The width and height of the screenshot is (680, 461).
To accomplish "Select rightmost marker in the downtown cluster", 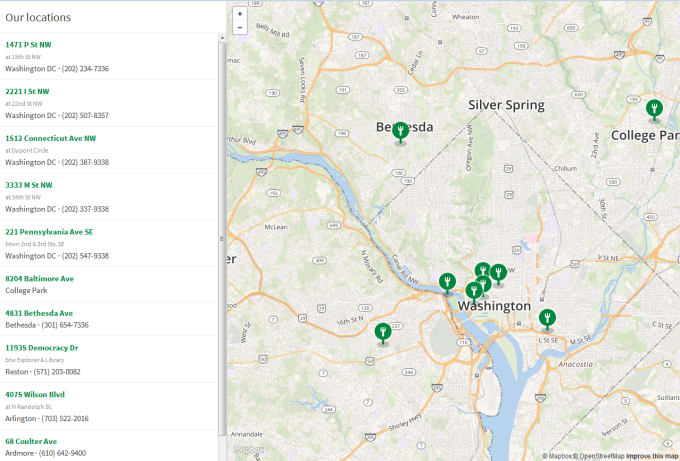I will point(498,275).
